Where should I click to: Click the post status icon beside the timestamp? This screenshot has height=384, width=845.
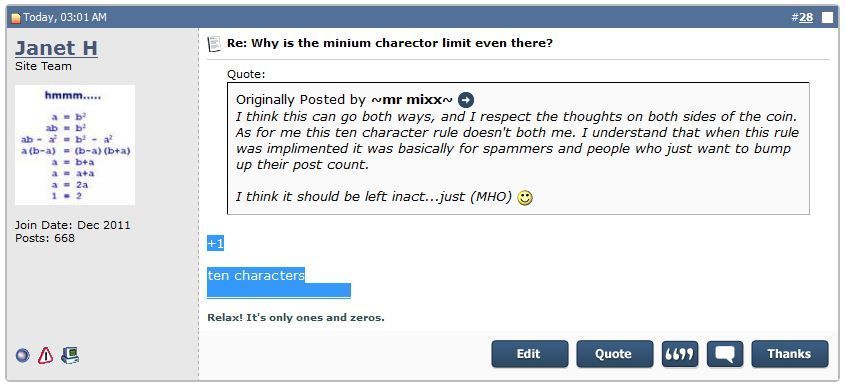16,18
